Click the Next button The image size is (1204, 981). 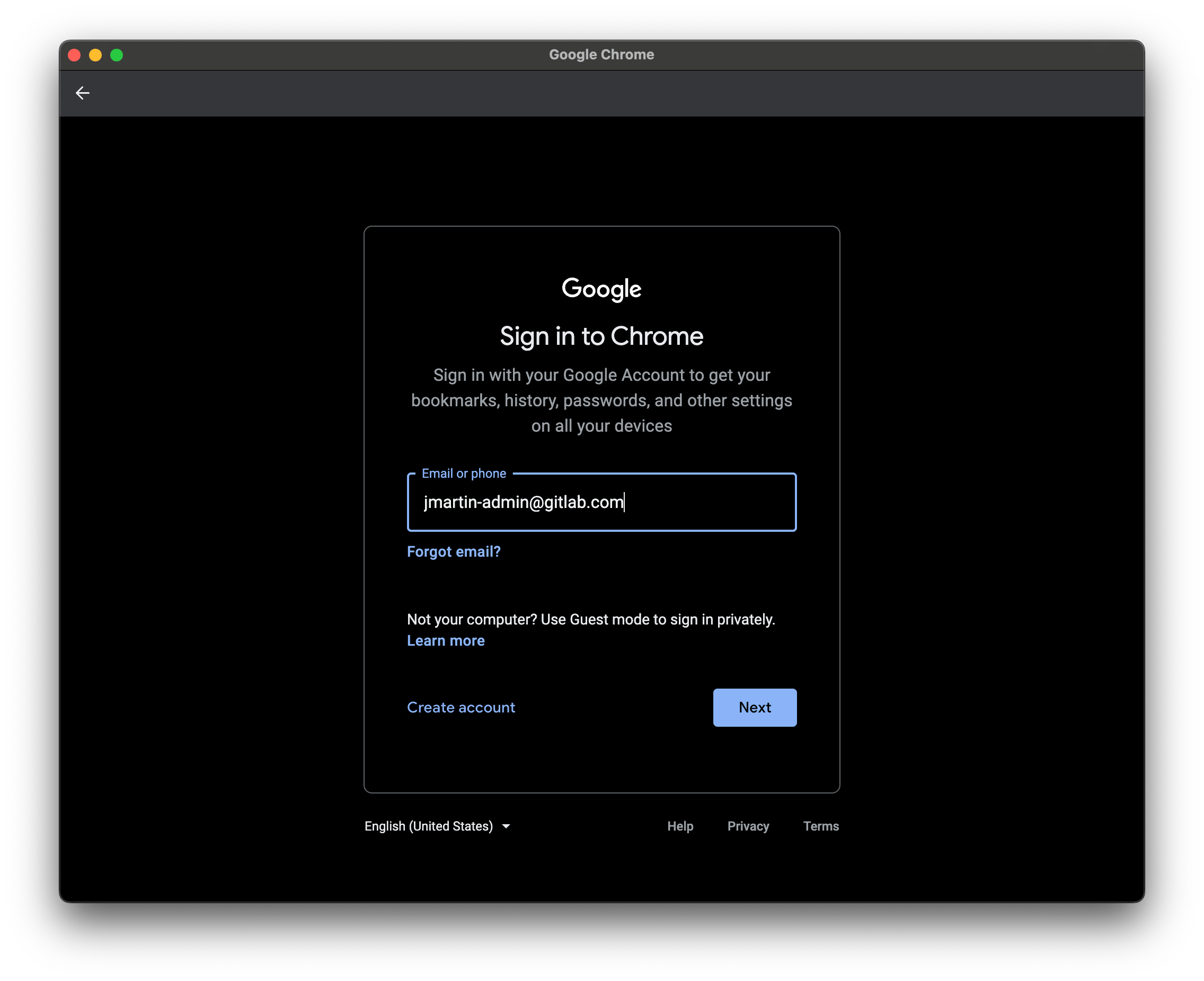pos(755,707)
